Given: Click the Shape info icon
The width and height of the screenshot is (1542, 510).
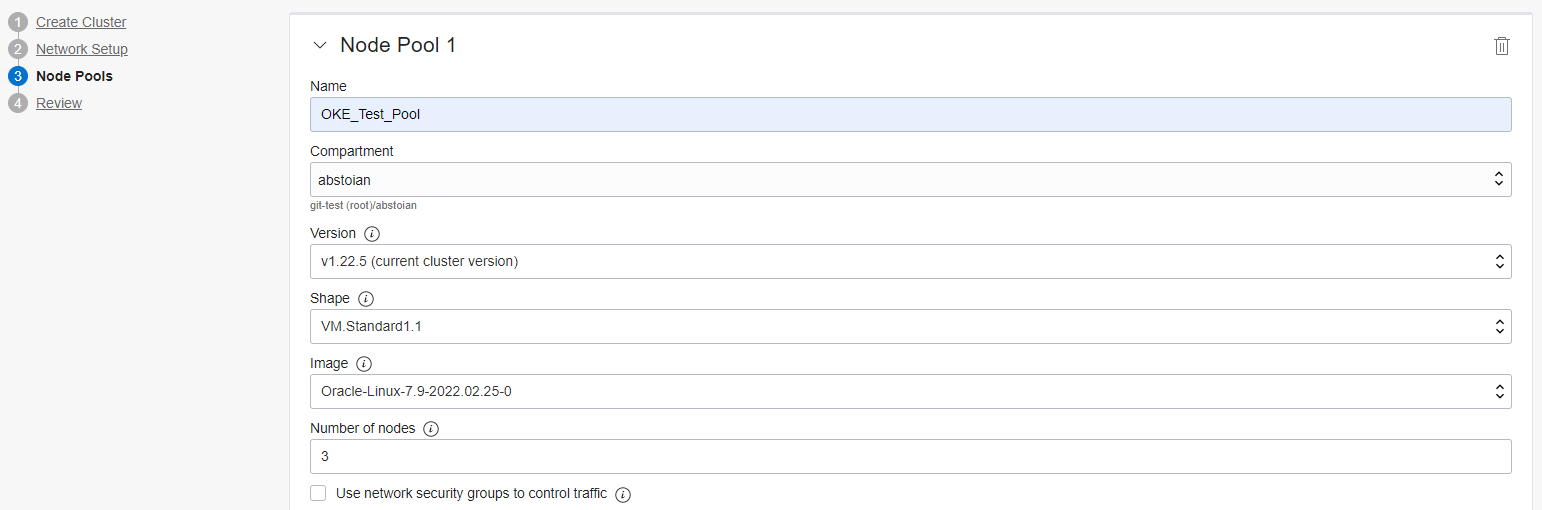Looking at the screenshot, I should point(366,299).
